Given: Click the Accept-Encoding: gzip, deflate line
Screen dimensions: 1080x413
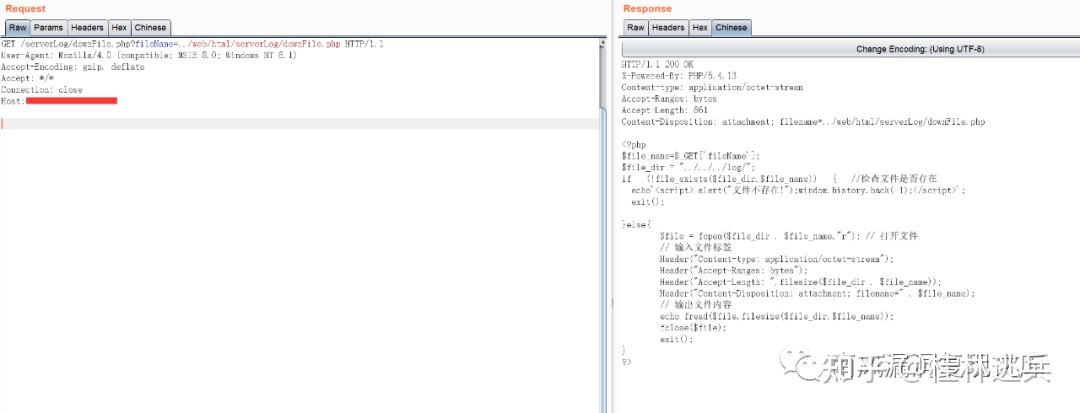Looking at the screenshot, I should pyautogui.click(x=73, y=67).
